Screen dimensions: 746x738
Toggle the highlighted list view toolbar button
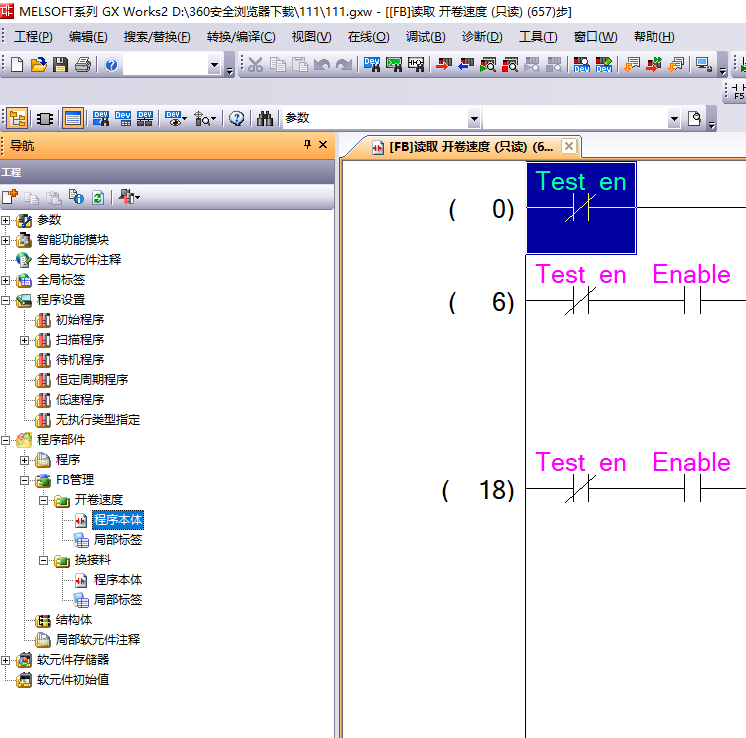click(x=72, y=118)
